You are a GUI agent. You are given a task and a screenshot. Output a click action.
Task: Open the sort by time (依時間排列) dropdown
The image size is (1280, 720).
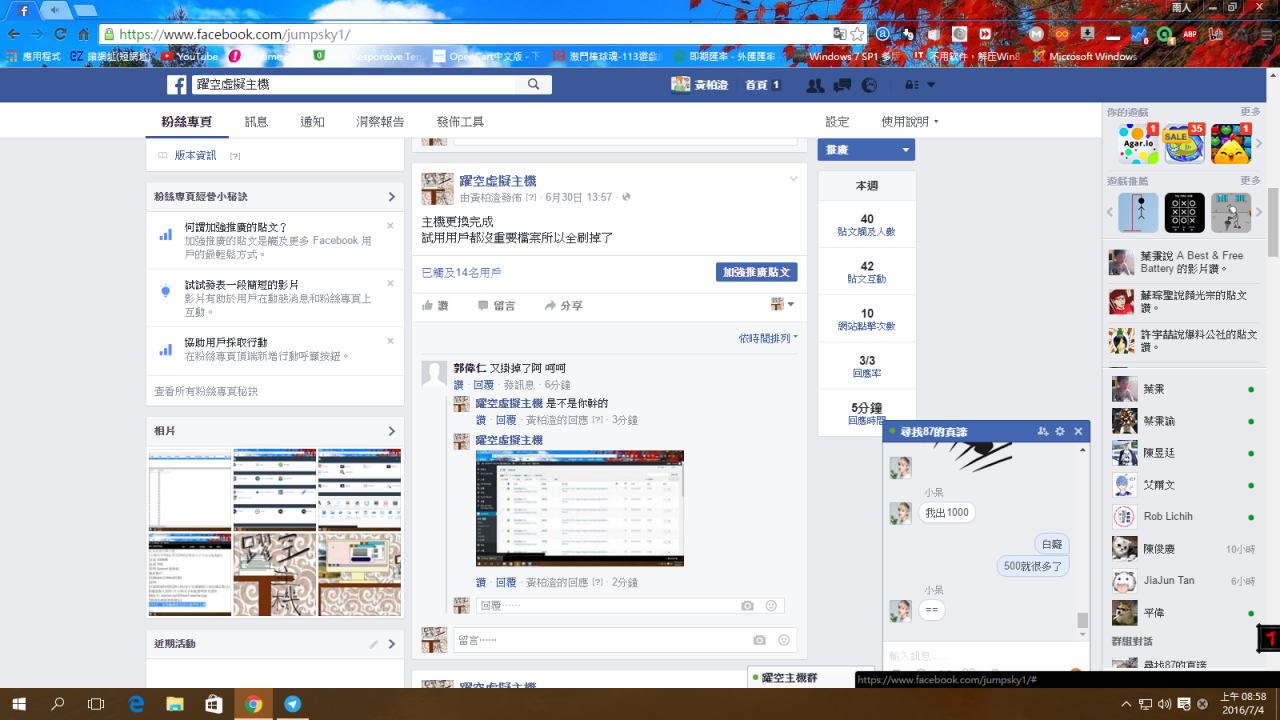coord(768,338)
